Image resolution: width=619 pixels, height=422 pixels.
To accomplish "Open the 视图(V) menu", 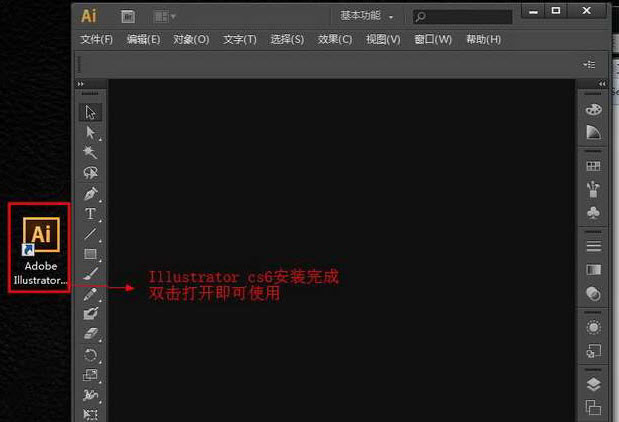I will tap(383, 39).
